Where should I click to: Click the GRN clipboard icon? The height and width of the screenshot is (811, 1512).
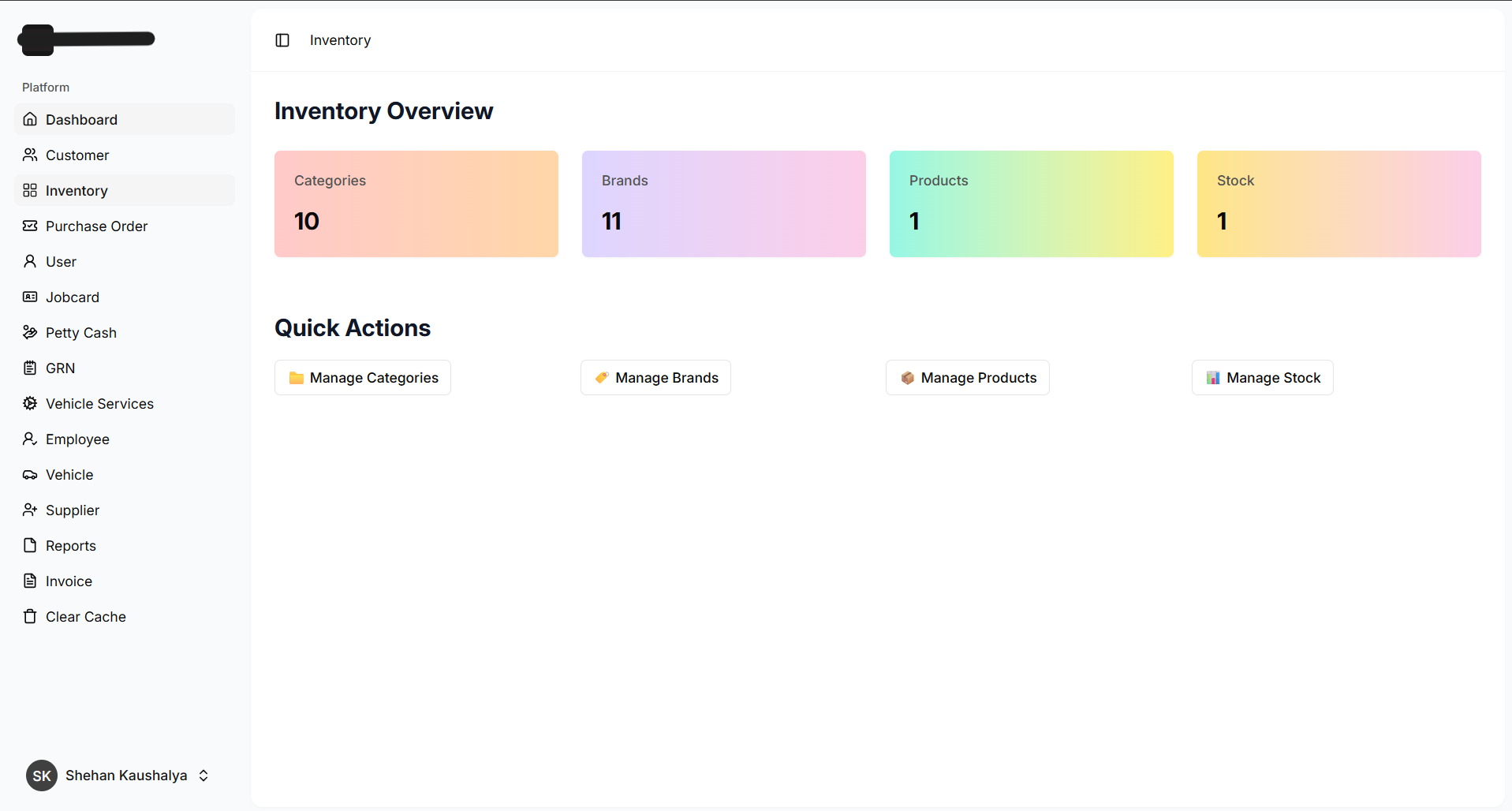[x=30, y=368]
